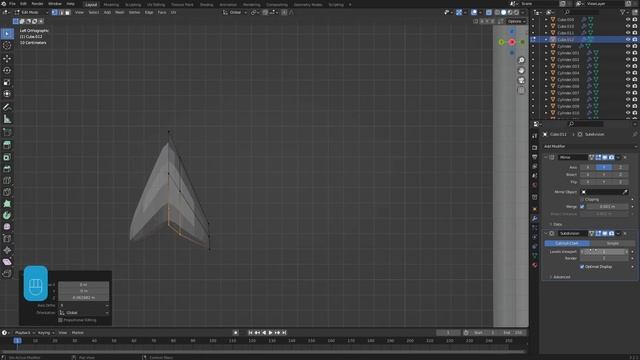Select the Extrude Region tool
This screenshot has height=360, width=640.
[x=7, y=145]
